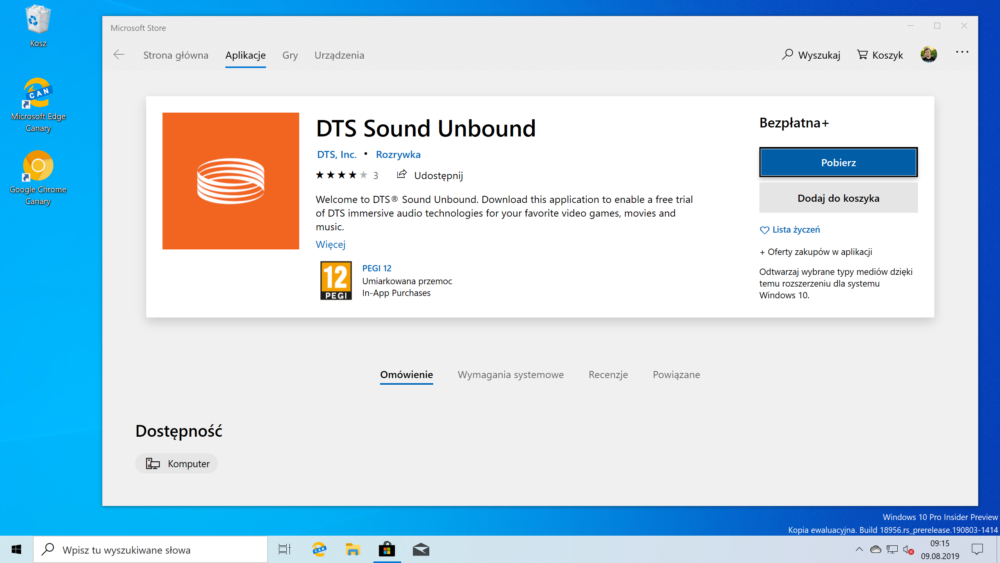Open the DTS, Inc. publisher link
1000x563 pixels.
click(337, 154)
